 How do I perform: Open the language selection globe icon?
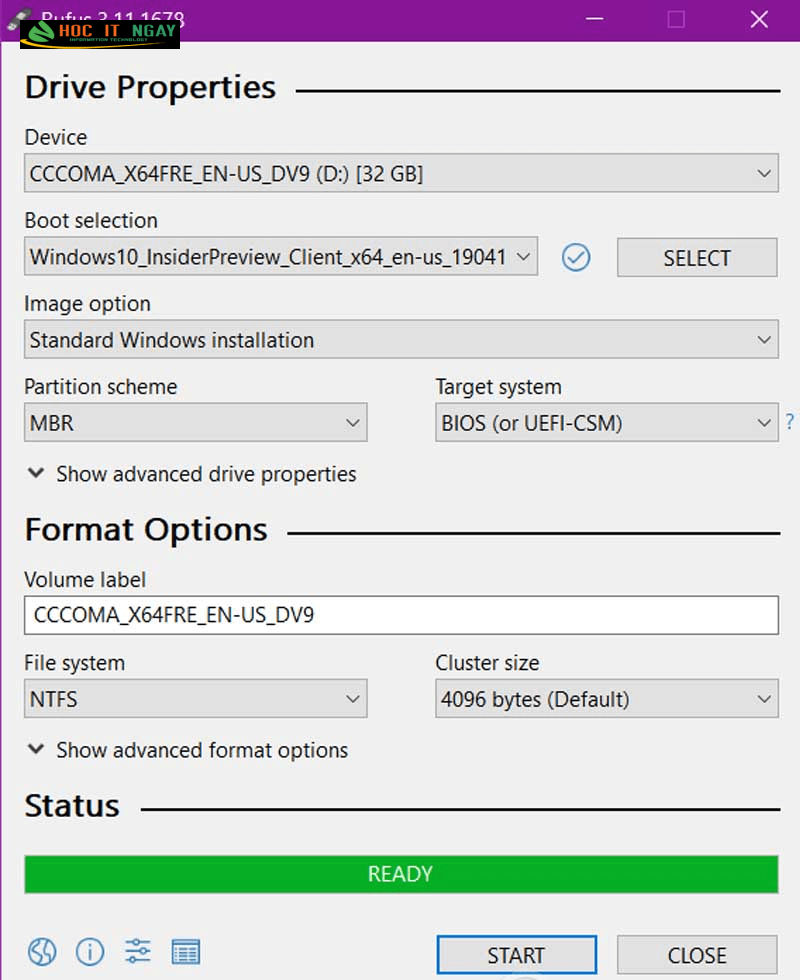(42, 952)
